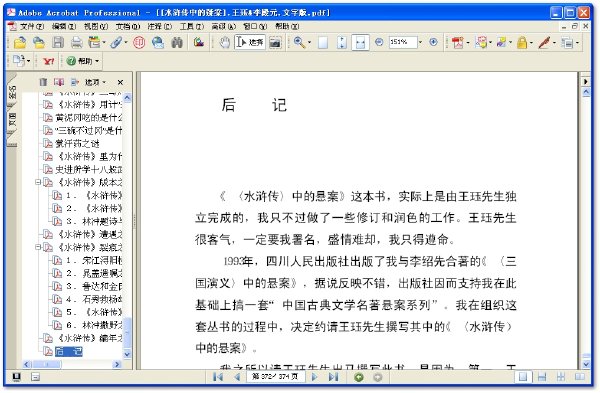Open the Secure padlock dropdown arrow
The image size is (600, 393).
(531, 42)
